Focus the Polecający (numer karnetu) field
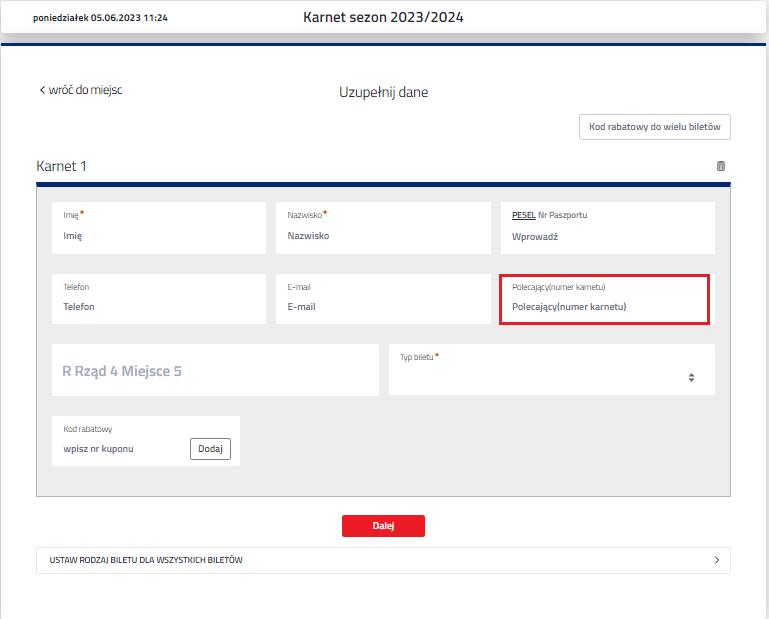This screenshot has width=769, height=619. [604, 307]
